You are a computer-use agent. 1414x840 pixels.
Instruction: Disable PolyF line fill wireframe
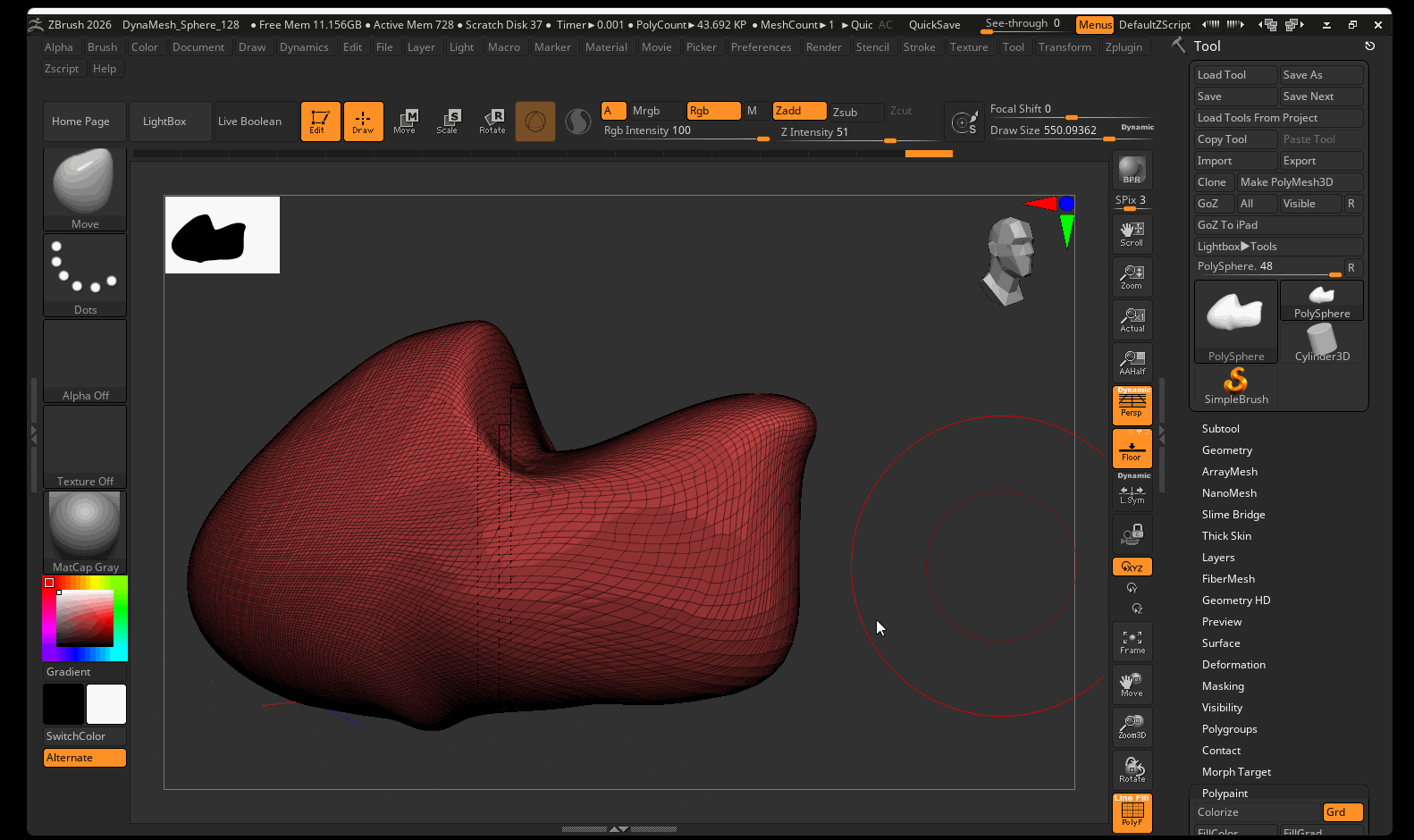click(x=1132, y=812)
